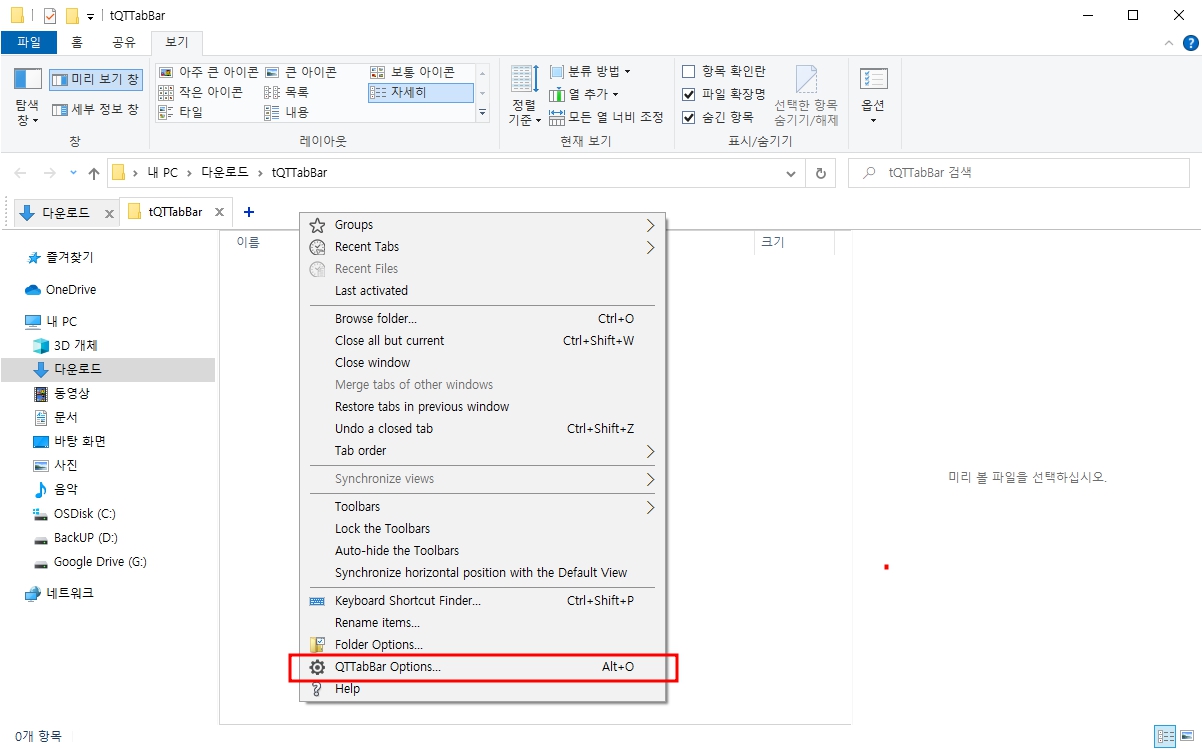Choose Synchronize horizontal position with Default View
The width and height of the screenshot is (1203, 749).
point(483,573)
